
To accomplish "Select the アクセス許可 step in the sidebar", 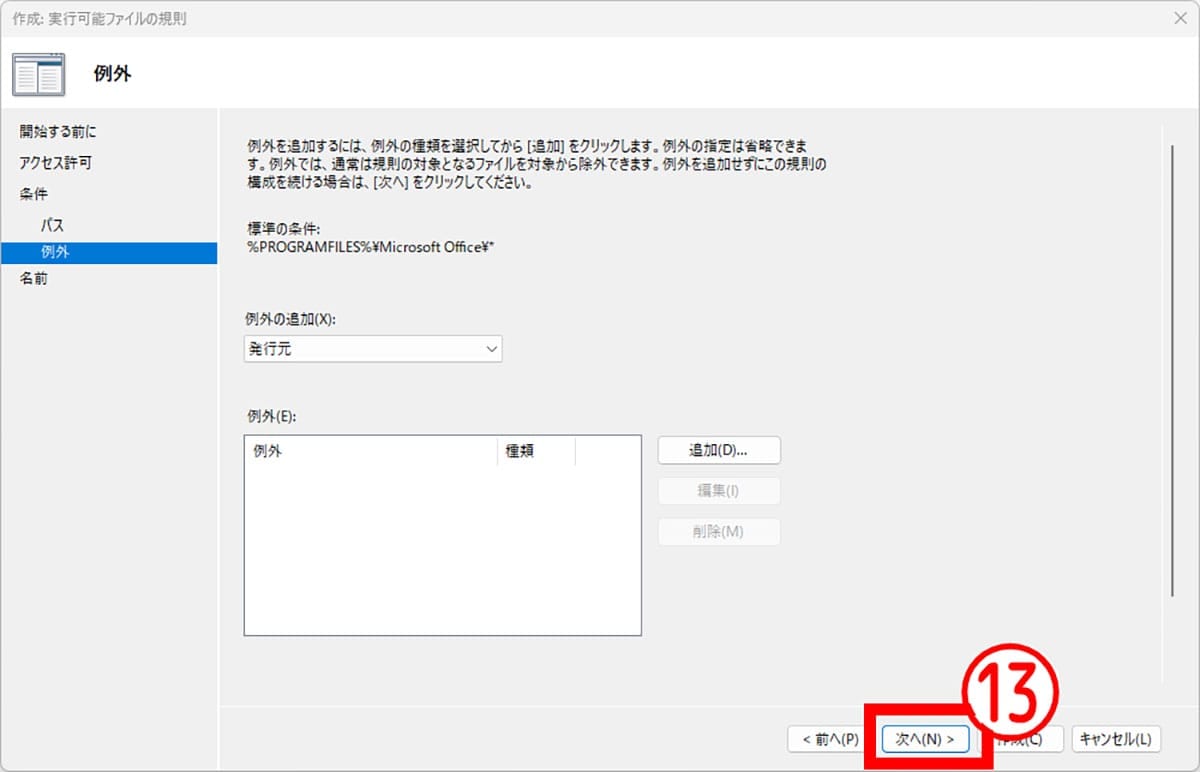I will 55,163.
